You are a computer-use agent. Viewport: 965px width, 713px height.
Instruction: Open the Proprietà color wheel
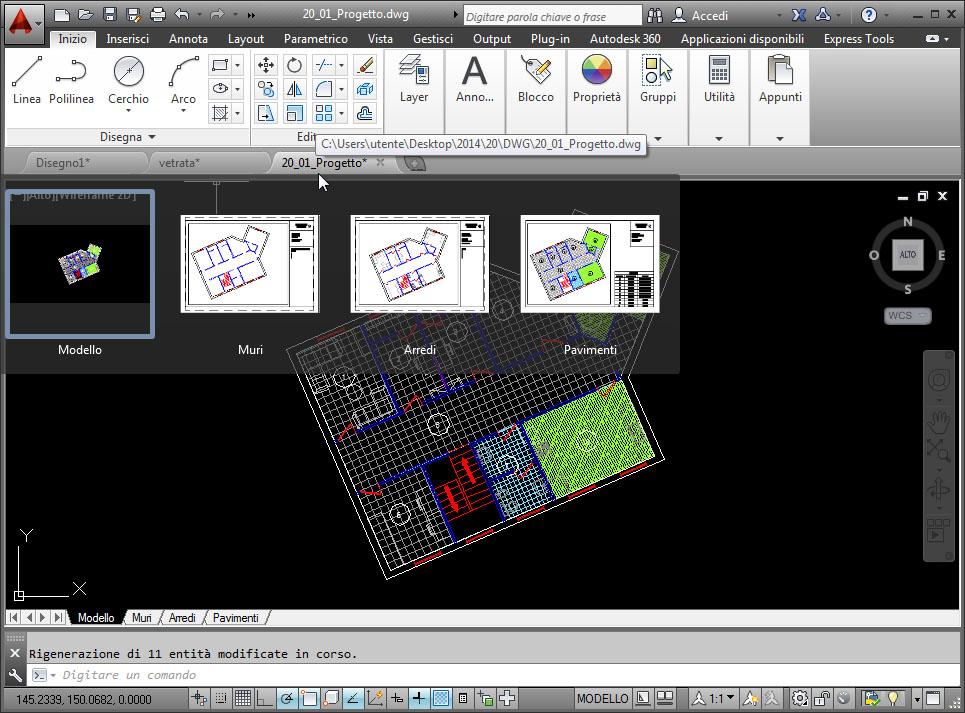tap(597, 72)
